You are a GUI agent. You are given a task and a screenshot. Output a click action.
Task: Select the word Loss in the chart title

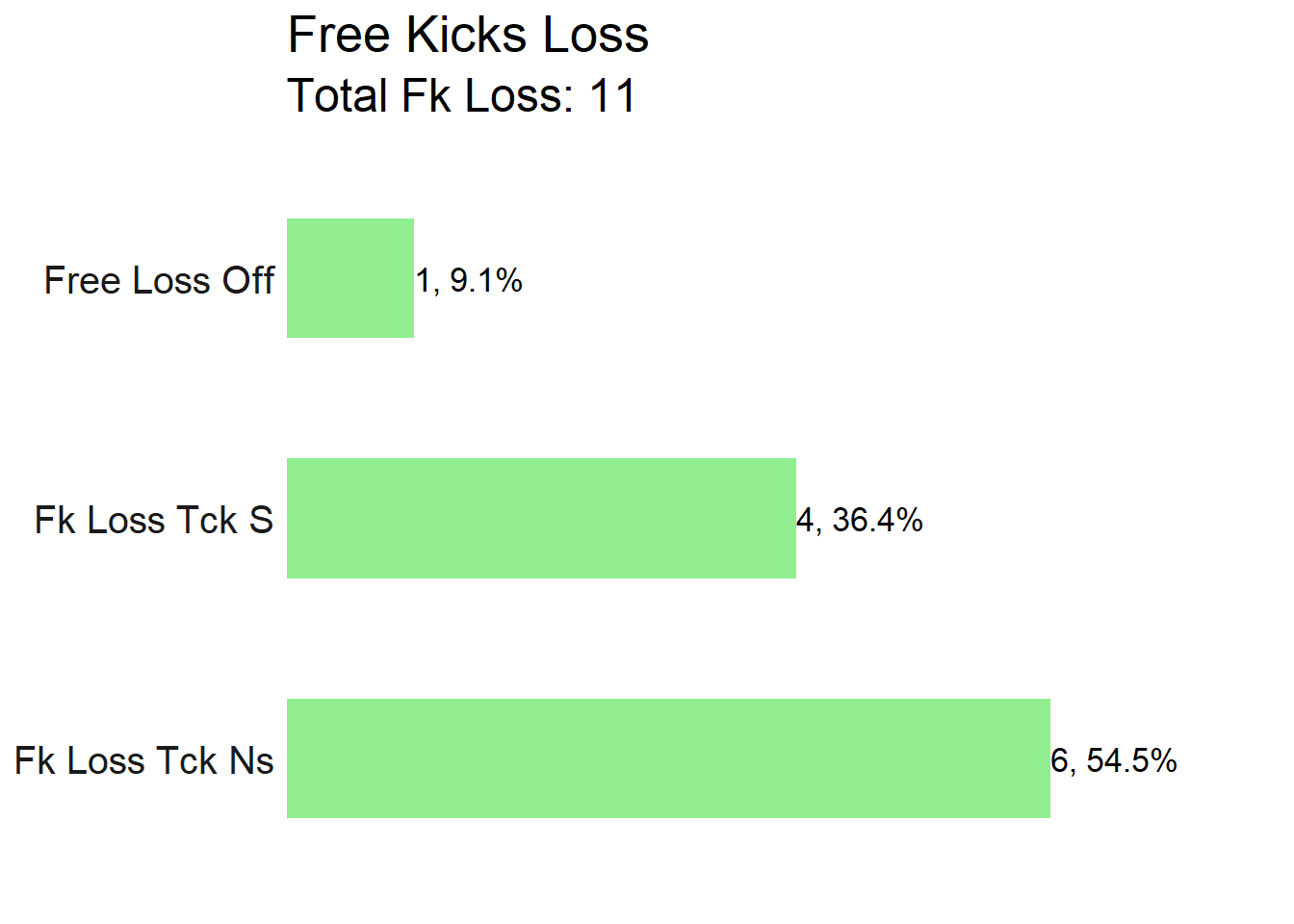click(x=595, y=36)
